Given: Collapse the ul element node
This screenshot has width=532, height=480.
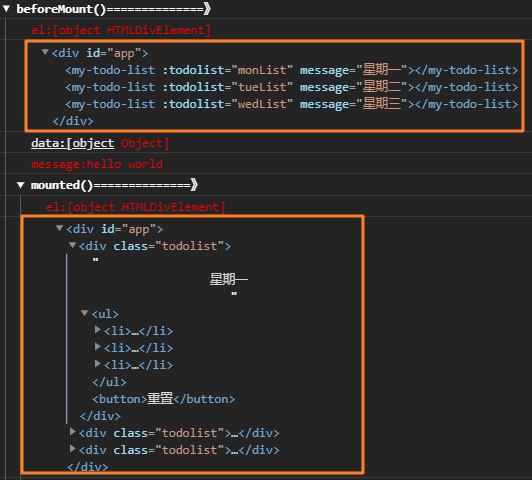Looking at the screenshot, I should pyautogui.click(x=84, y=313).
